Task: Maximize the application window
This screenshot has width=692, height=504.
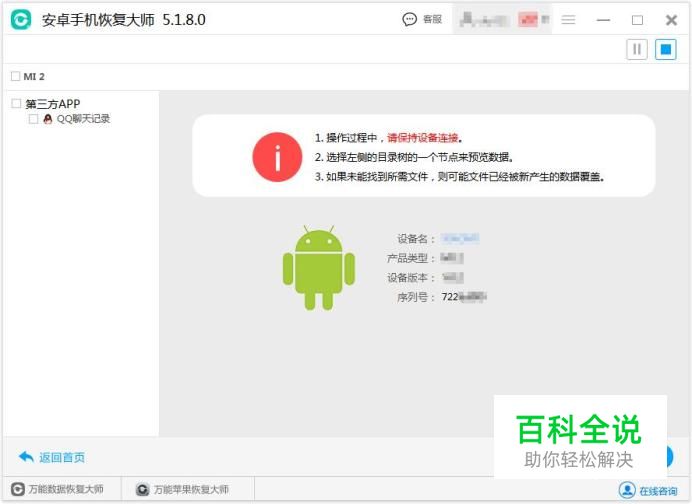Action: coord(637,20)
